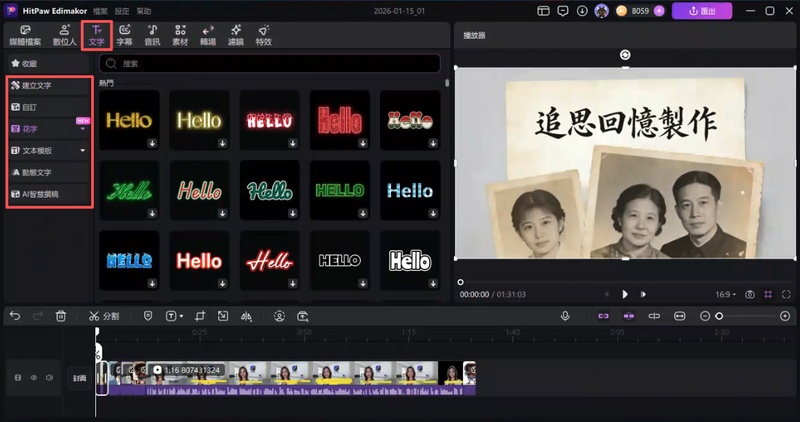
Task: Enter fullscreen preview mode
Action: click(x=786, y=294)
